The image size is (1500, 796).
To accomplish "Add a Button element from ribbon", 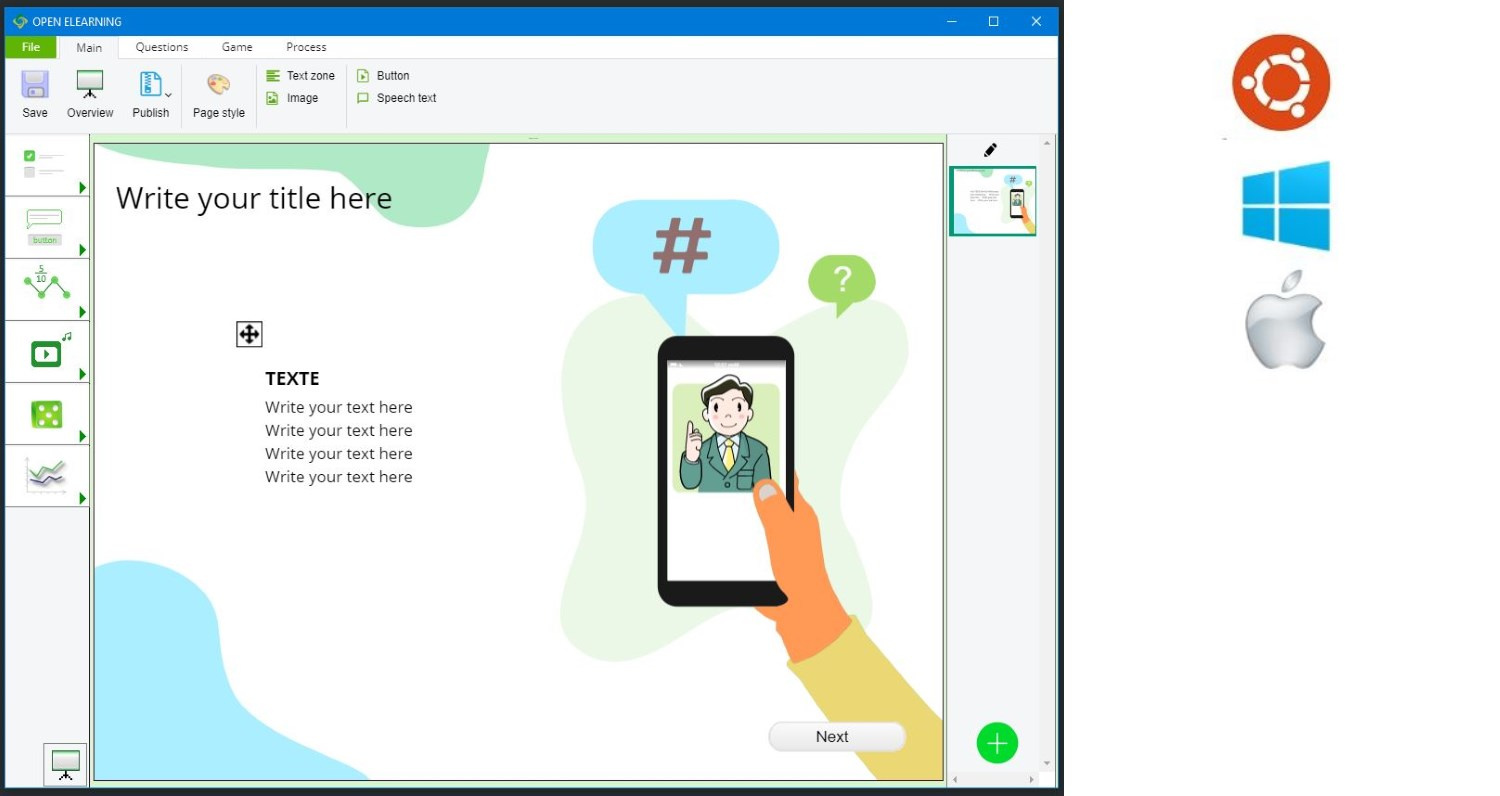I will point(384,76).
